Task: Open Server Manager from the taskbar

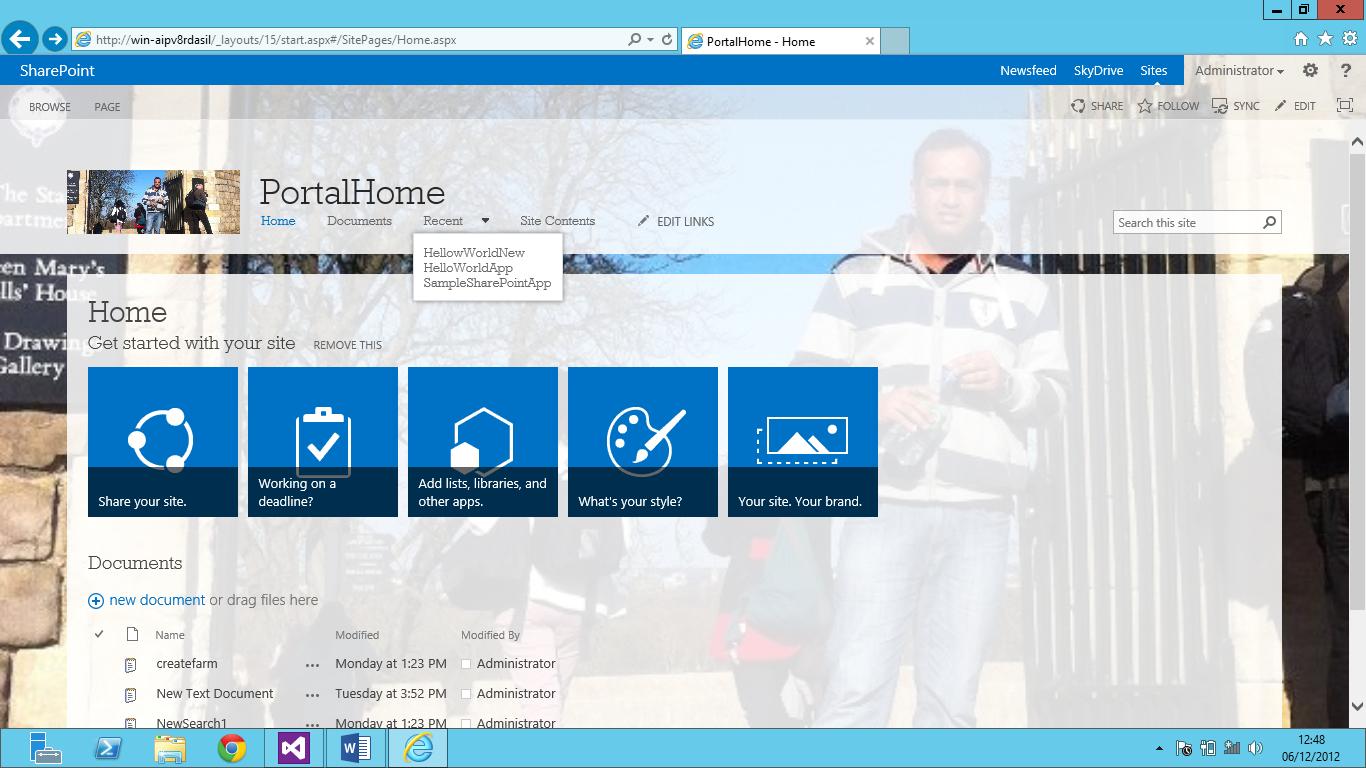Action: click(45, 748)
